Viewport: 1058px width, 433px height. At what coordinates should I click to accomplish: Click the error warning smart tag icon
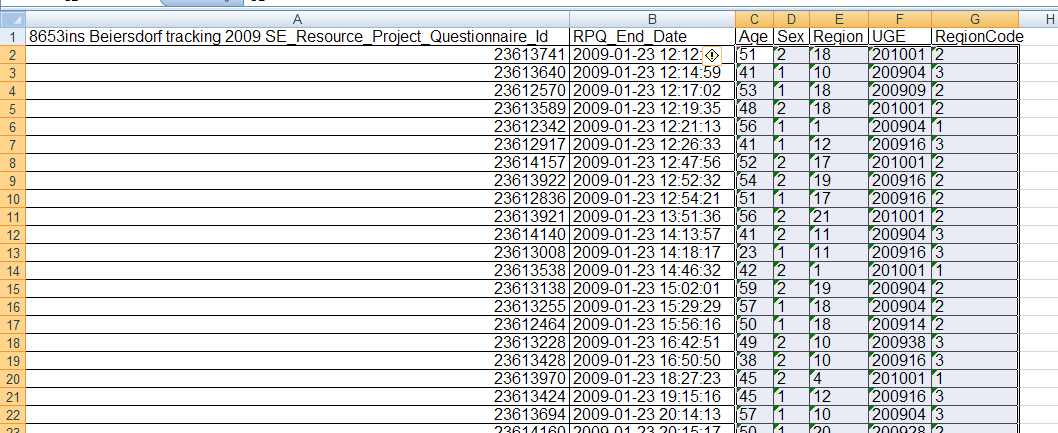pos(712,55)
